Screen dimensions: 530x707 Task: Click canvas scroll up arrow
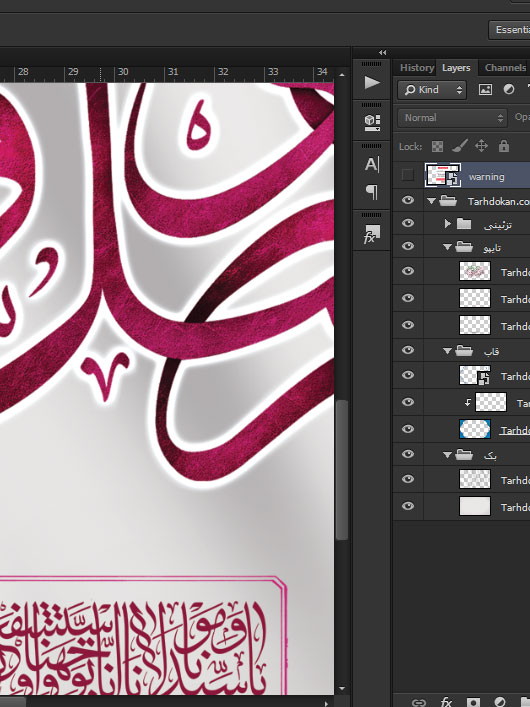(x=341, y=74)
